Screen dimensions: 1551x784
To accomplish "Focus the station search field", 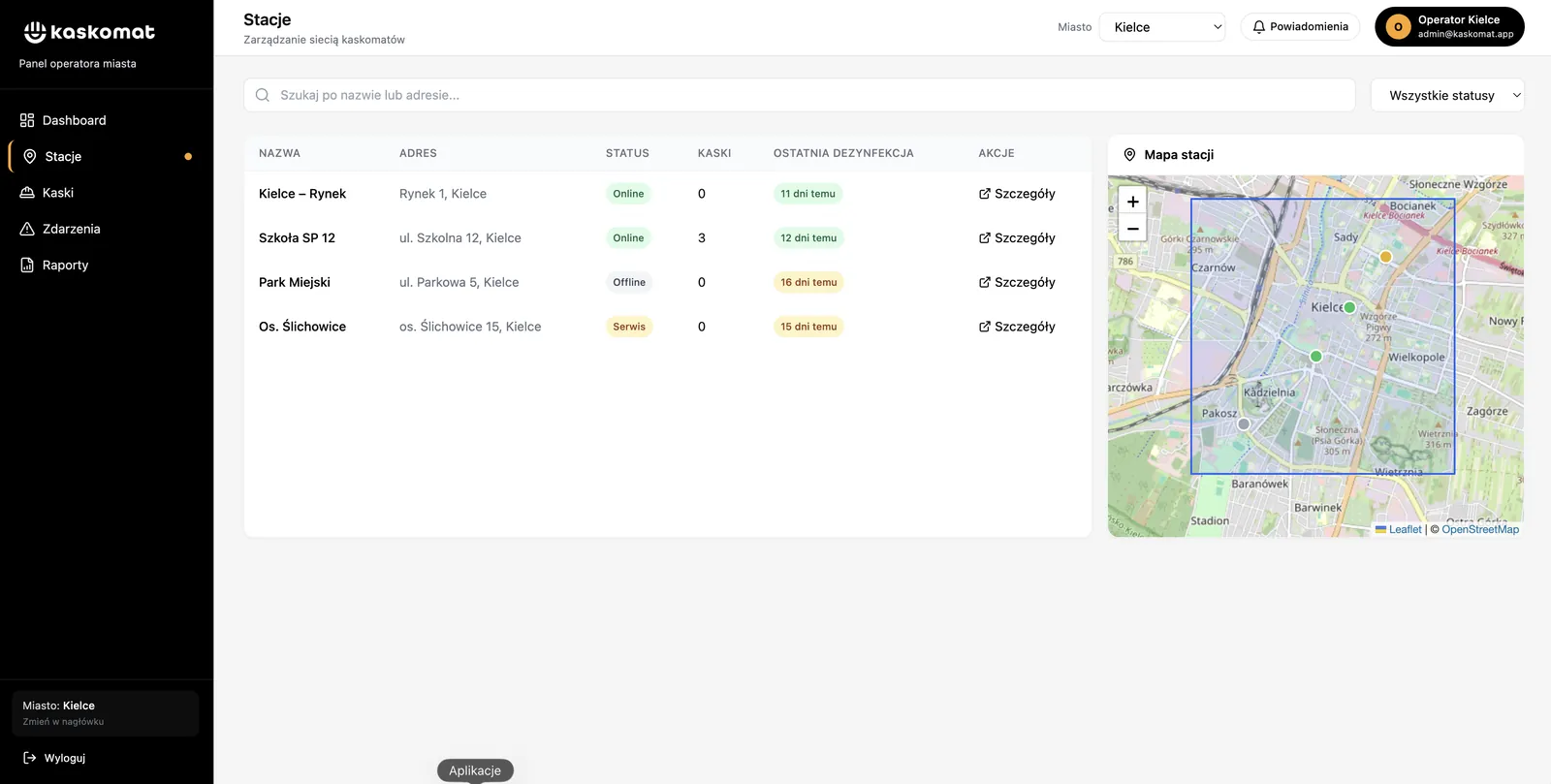I will [800, 95].
